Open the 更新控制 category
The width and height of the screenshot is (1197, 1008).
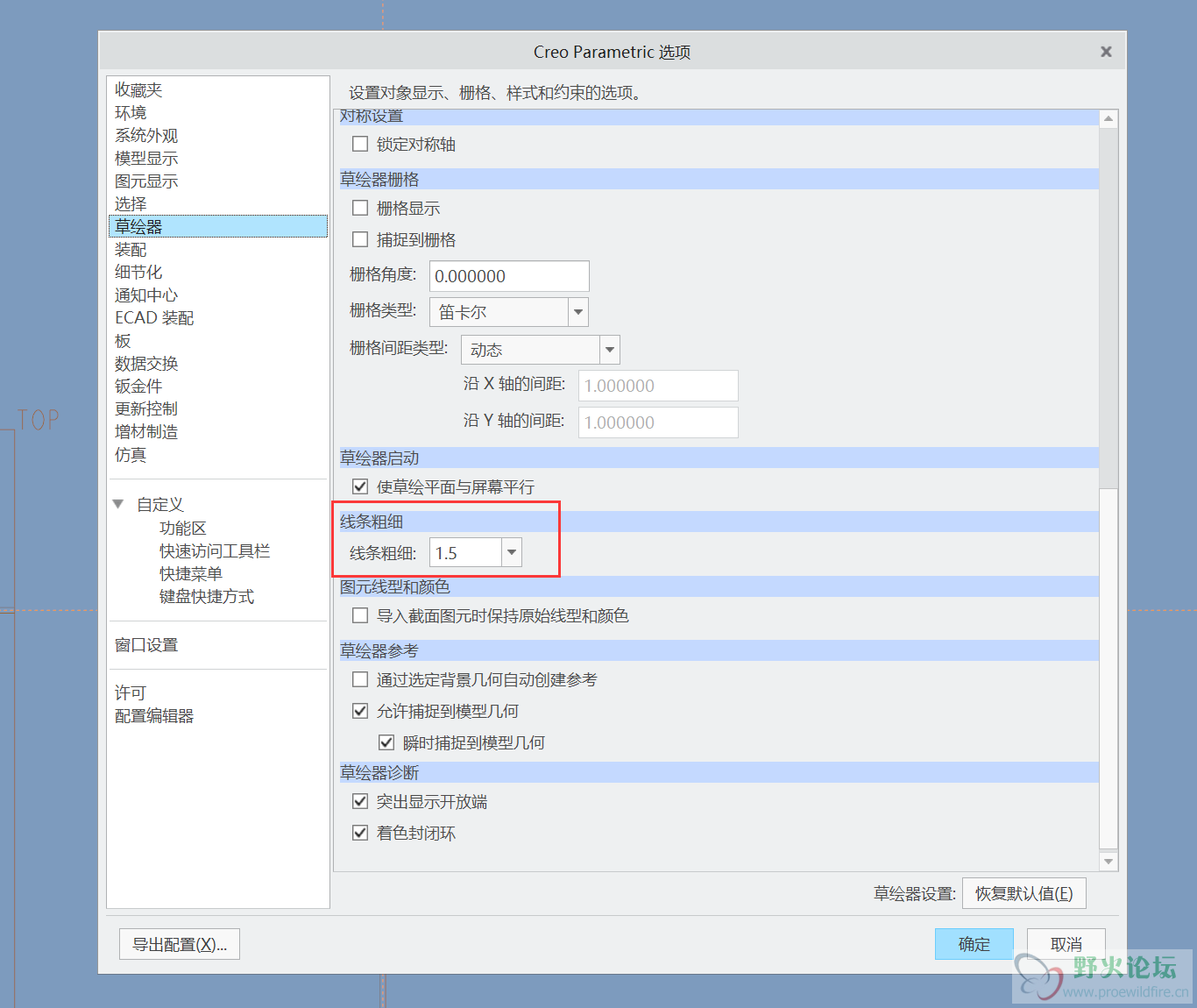[146, 409]
